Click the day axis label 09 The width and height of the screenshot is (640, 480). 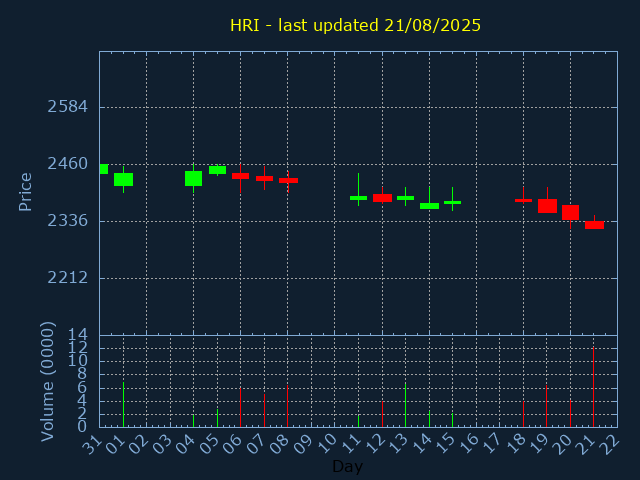pyautogui.click(x=303, y=444)
